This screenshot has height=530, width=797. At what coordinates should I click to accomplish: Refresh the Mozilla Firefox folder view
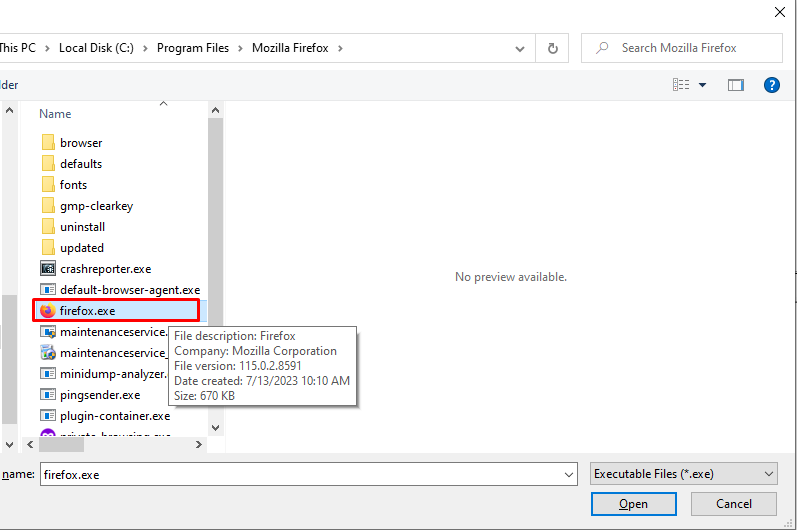pyautogui.click(x=553, y=48)
